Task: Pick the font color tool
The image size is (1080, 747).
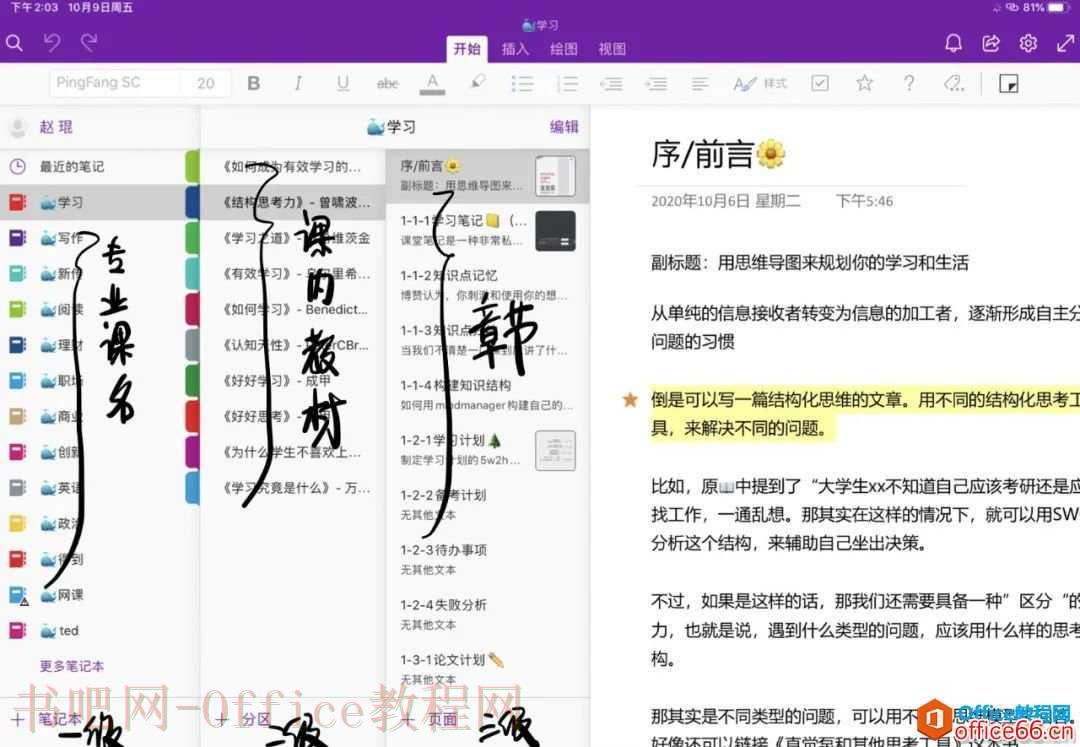Action: point(432,83)
